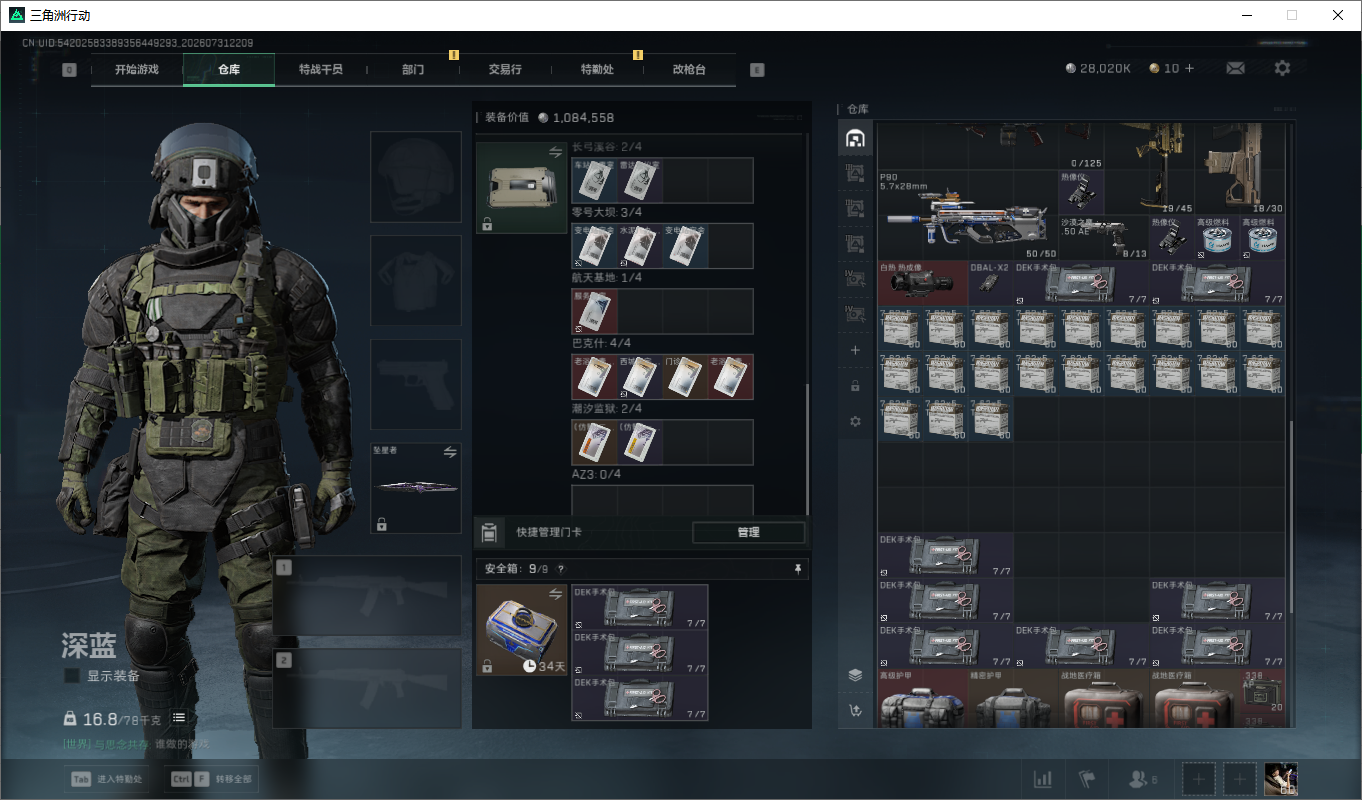Switch to the 改枪台 tab
Image resolution: width=1362 pixels, height=800 pixels.
coord(689,70)
